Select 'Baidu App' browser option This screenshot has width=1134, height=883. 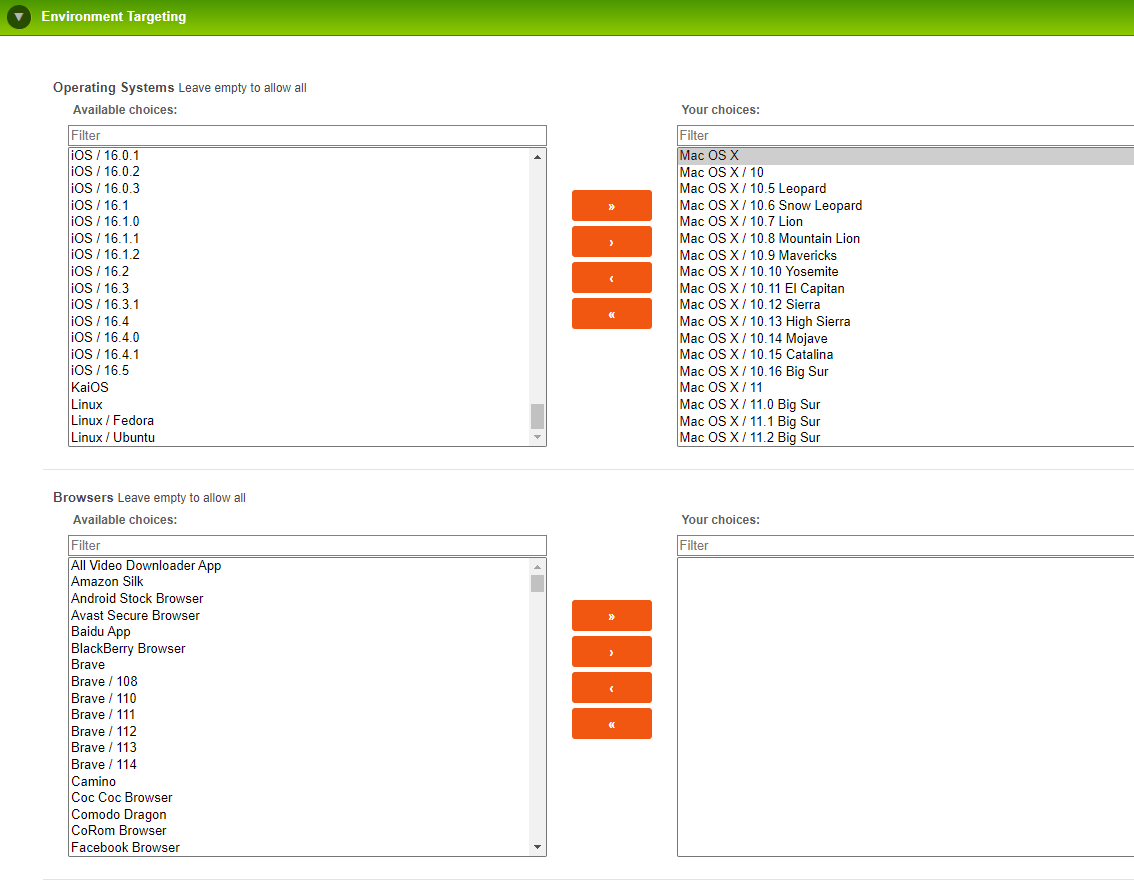point(299,632)
